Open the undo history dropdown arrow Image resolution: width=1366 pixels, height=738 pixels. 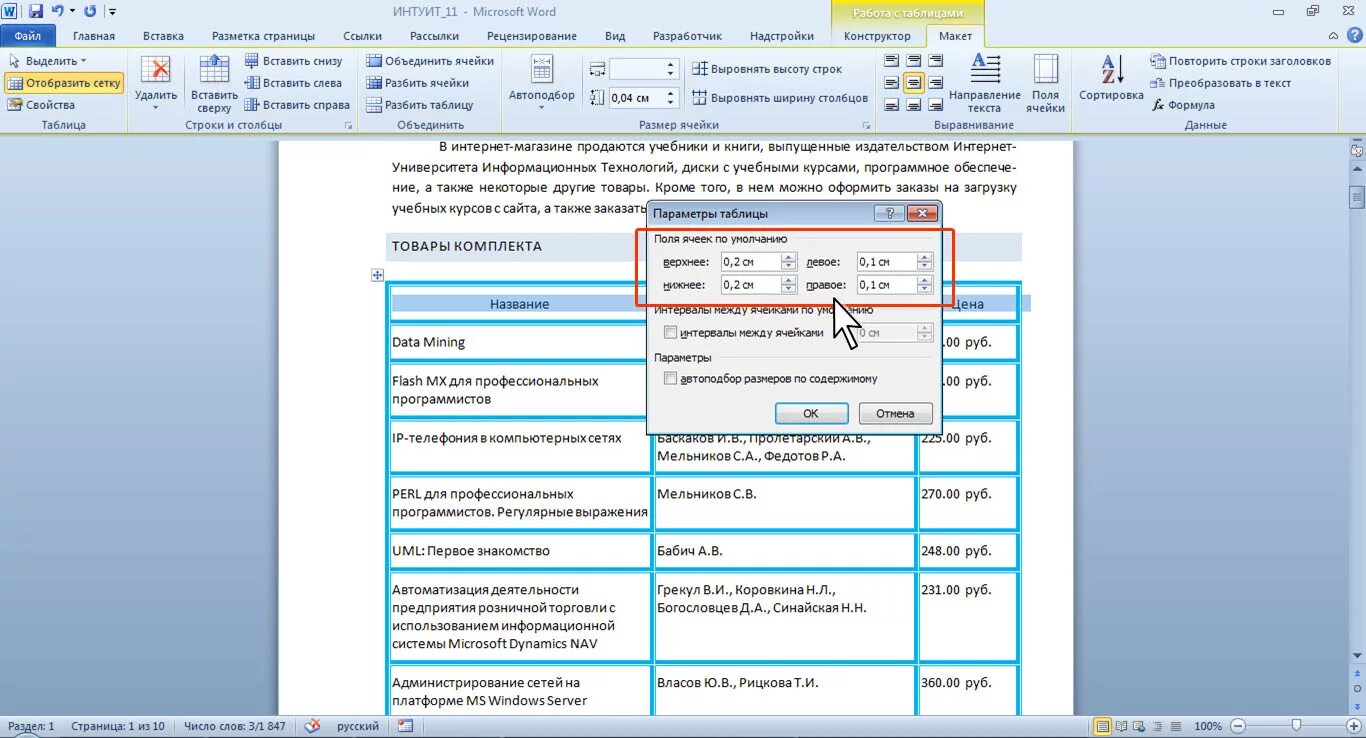coord(72,12)
